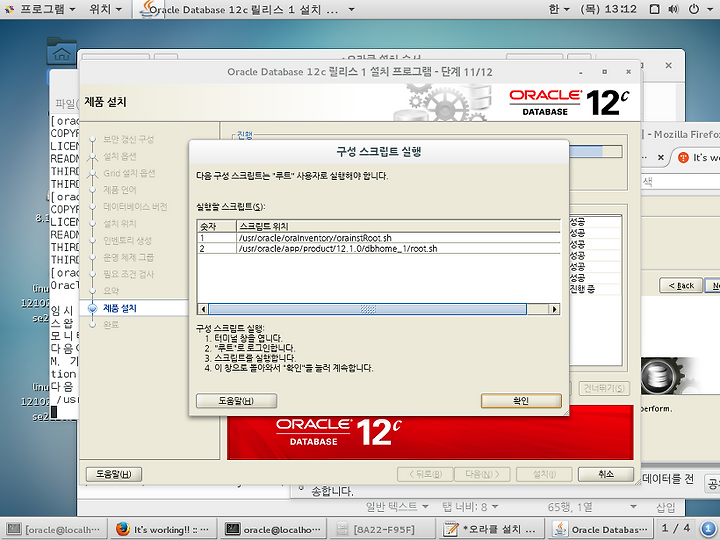The image size is (720, 540).
Task: Select the 데이터베이스 버전 step in sidebar
Action: (x=135, y=207)
